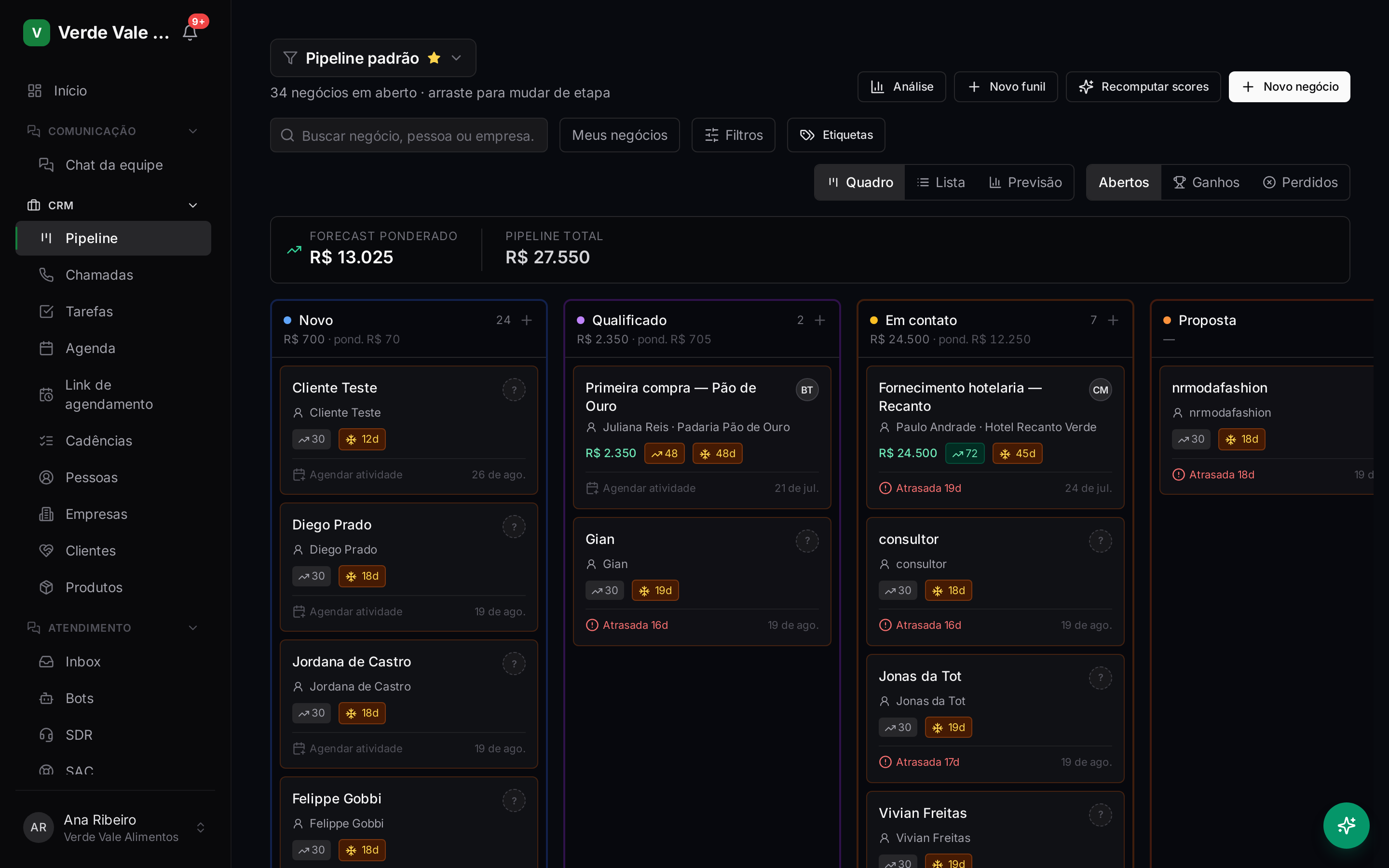Switch to the Previsão view
The height and width of the screenshot is (868, 1389).
coord(1025,183)
